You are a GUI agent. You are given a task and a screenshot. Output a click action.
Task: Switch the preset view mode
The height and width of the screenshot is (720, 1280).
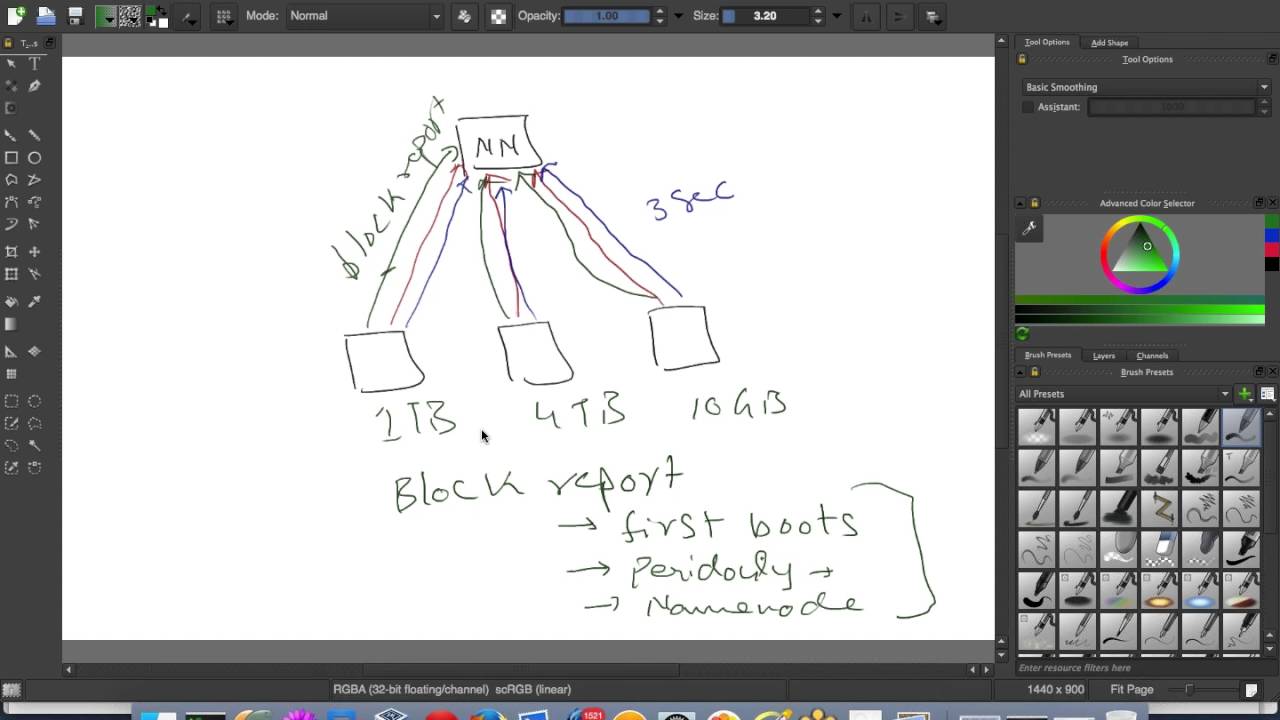(x=1267, y=394)
